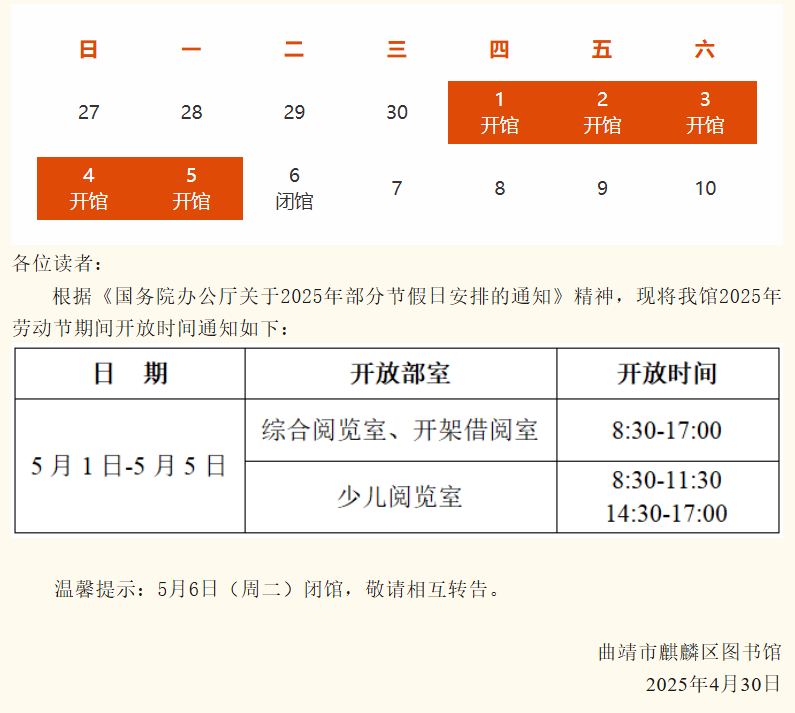Click the 曲靖市麒麟区图书馆 signature
This screenshot has height=713, width=795.
tap(690, 652)
